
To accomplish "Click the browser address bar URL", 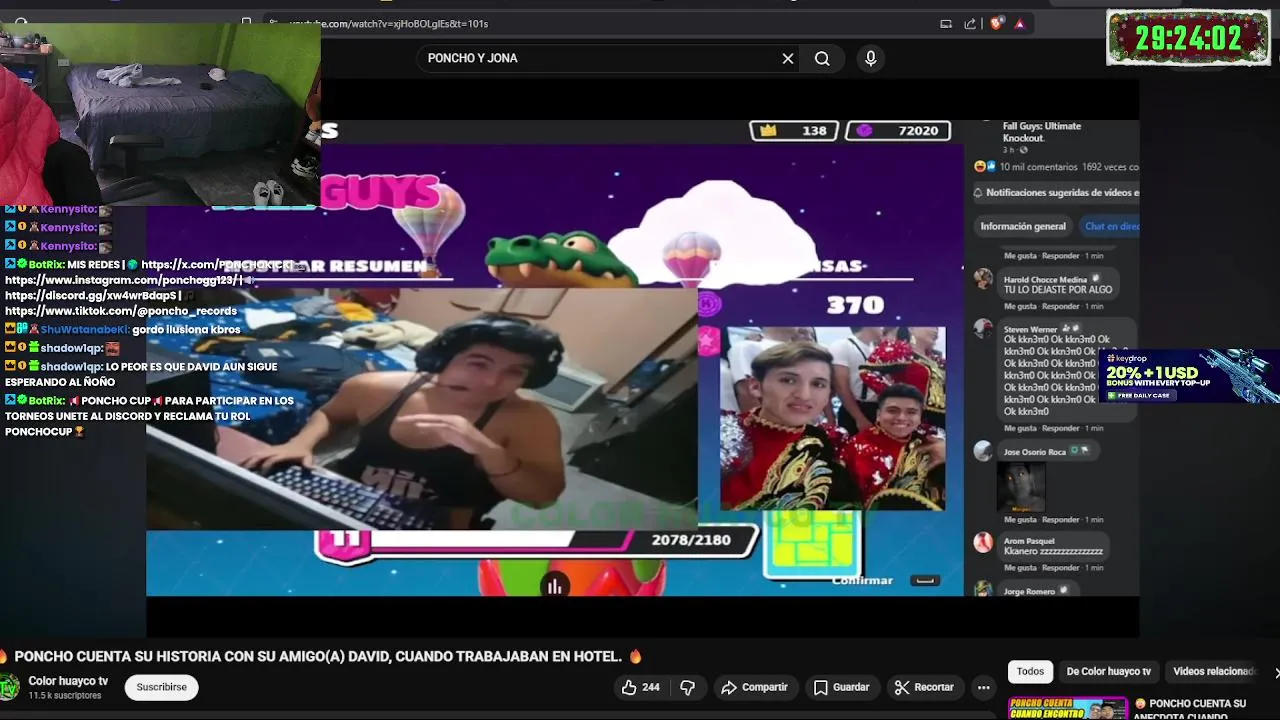I will point(388,24).
